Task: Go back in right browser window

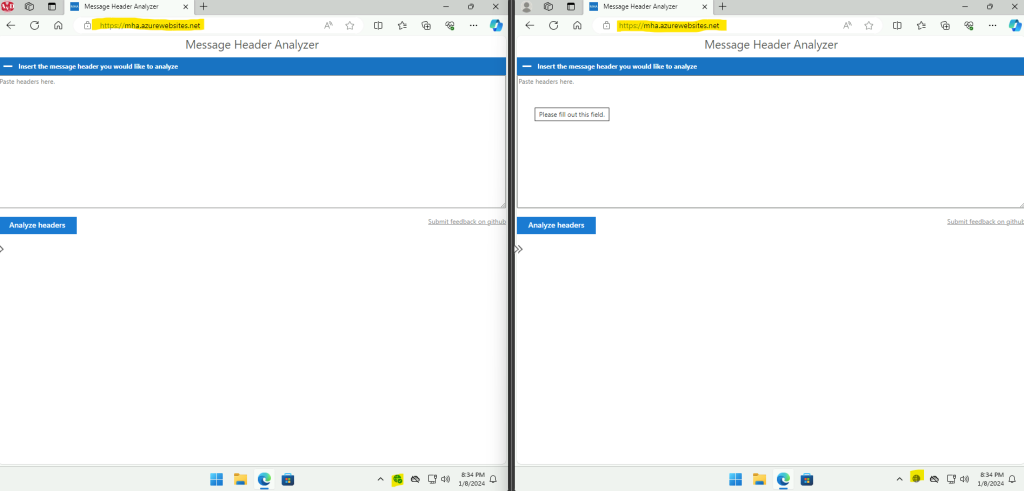Action: (x=530, y=25)
